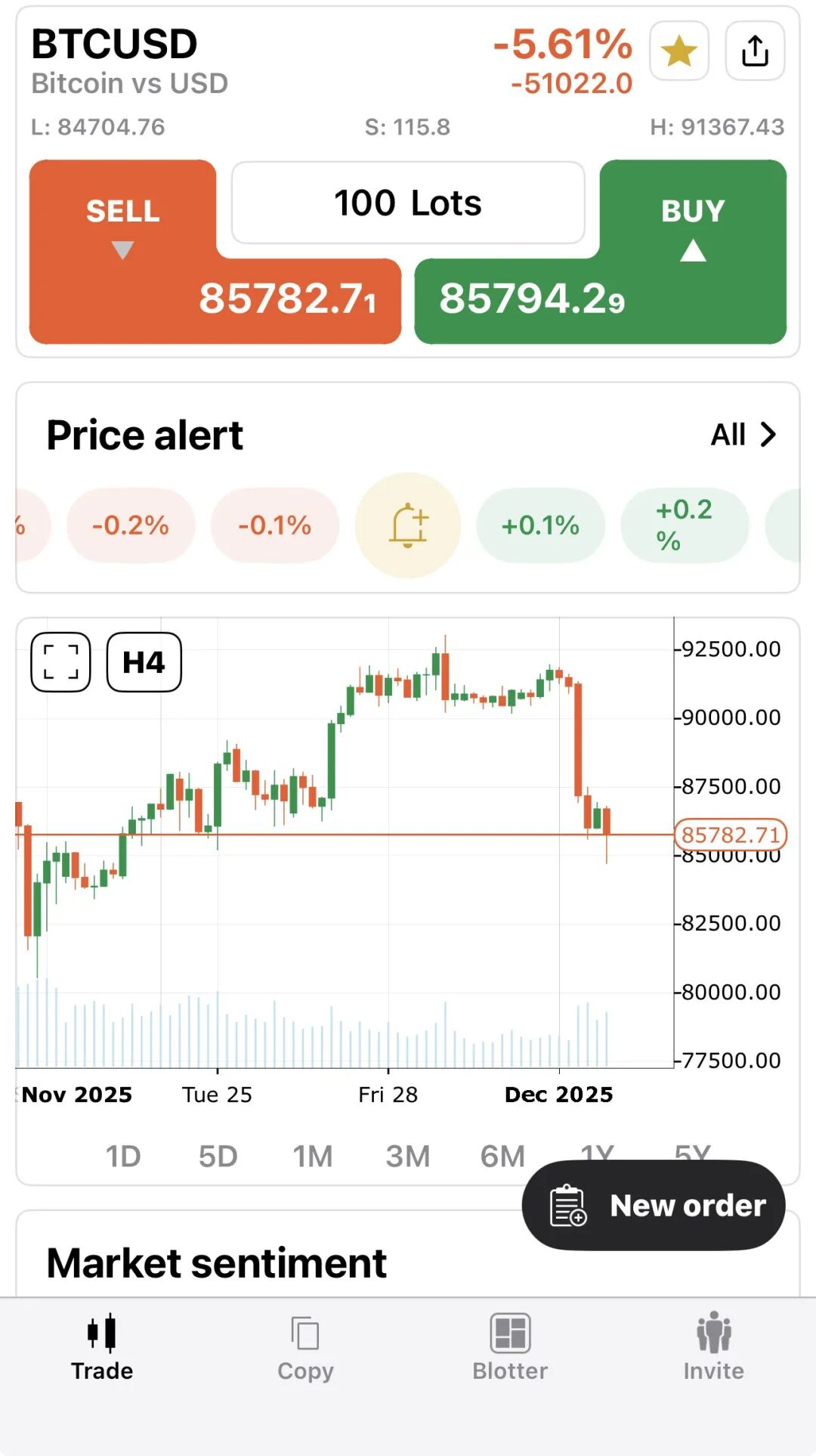
Task: Switch chart range to 3M
Action: pos(408,1156)
